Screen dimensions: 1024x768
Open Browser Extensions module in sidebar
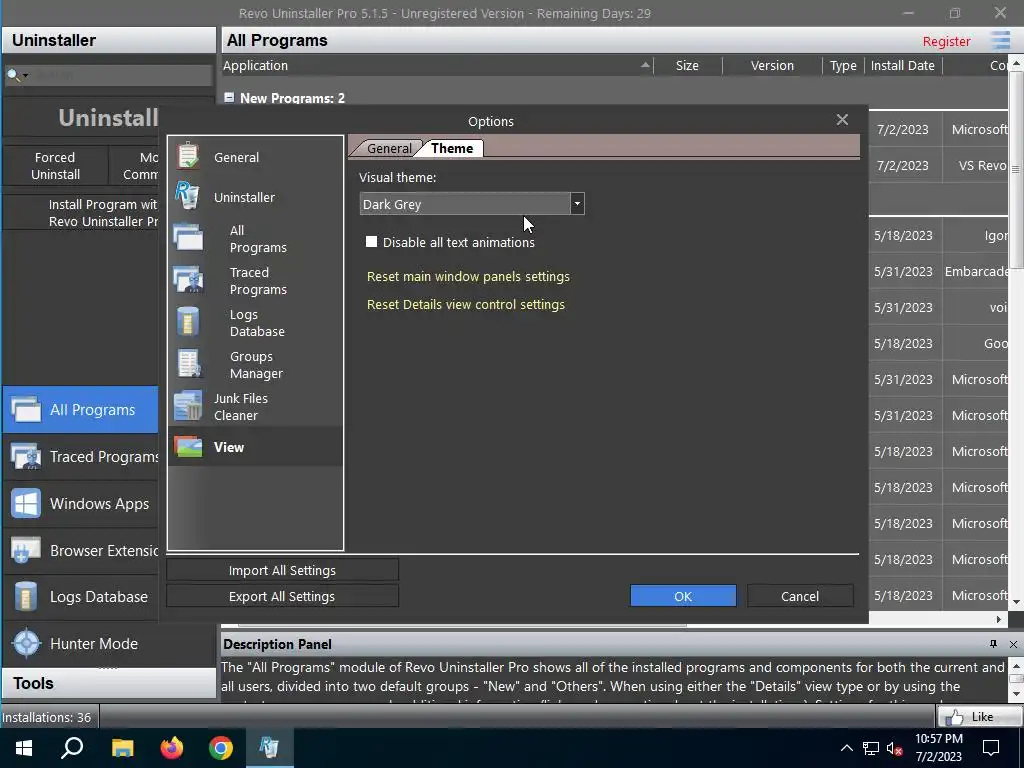pos(80,551)
